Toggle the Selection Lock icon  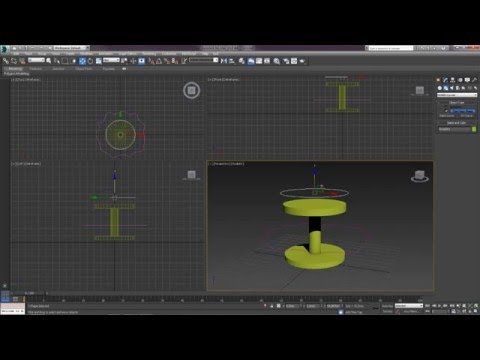(272, 306)
